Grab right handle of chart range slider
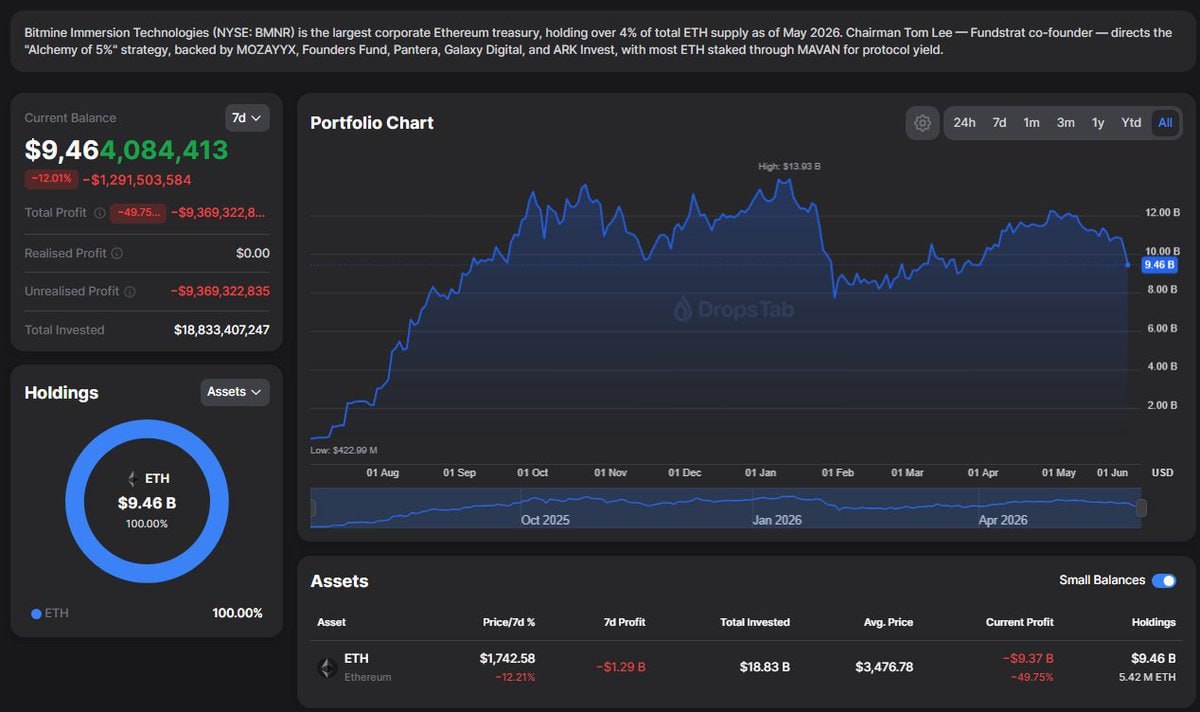The height and width of the screenshot is (712, 1200). click(1141, 509)
